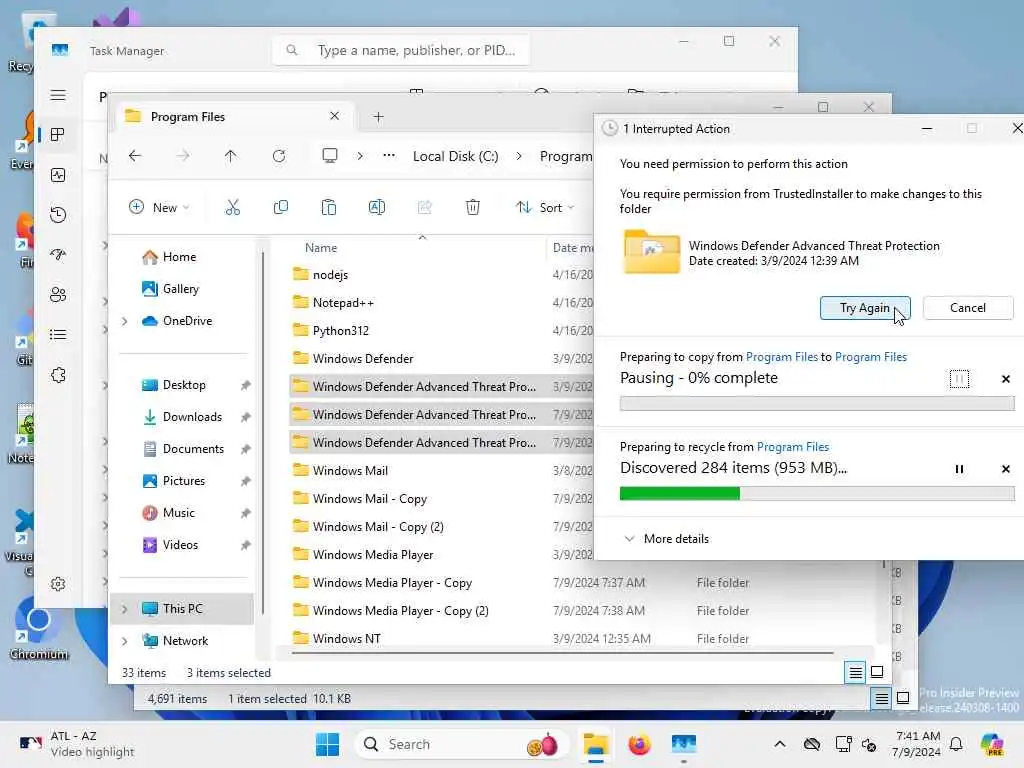The image size is (1024, 768).
Task: Open Firefox from the taskbar
Action: click(x=639, y=744)
